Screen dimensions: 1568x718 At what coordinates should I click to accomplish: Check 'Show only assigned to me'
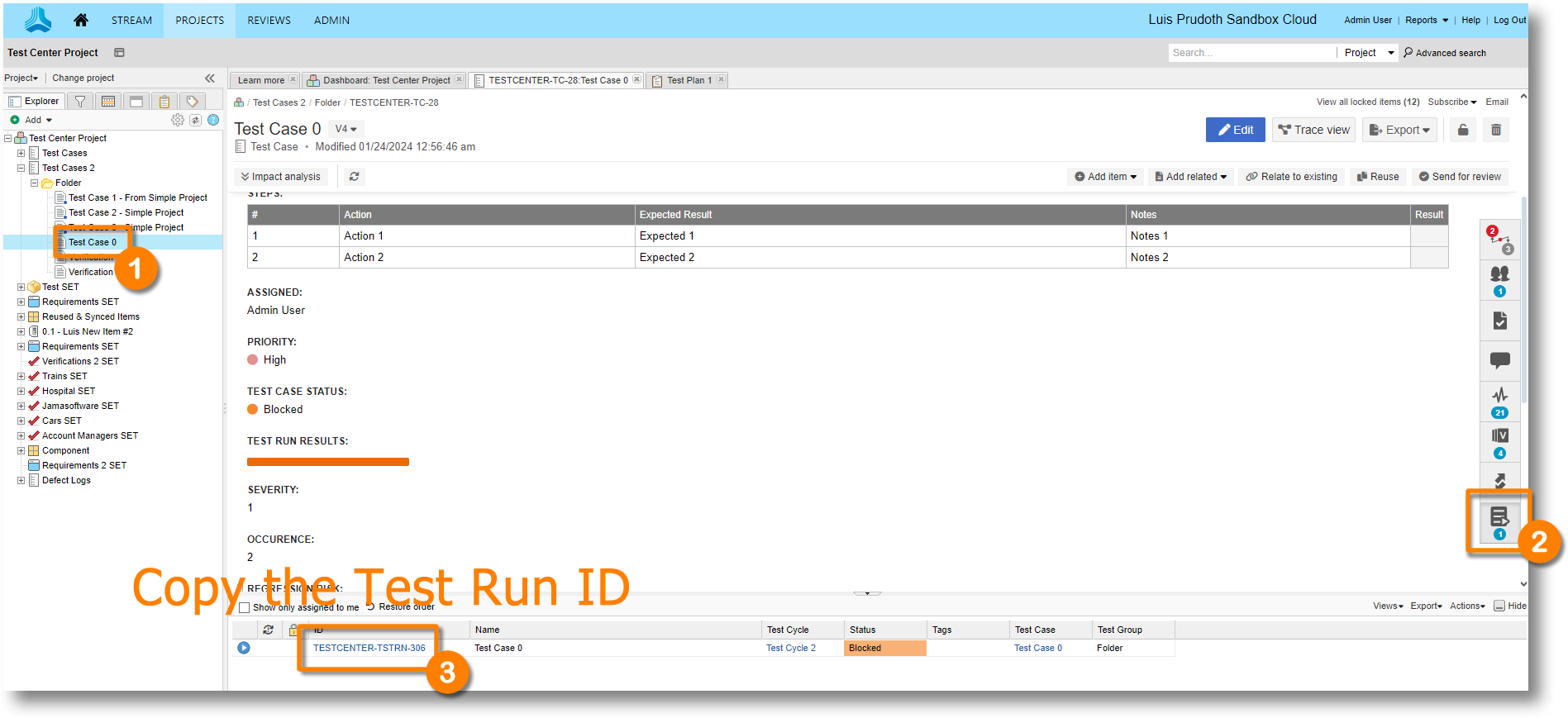tap(245, 607)
